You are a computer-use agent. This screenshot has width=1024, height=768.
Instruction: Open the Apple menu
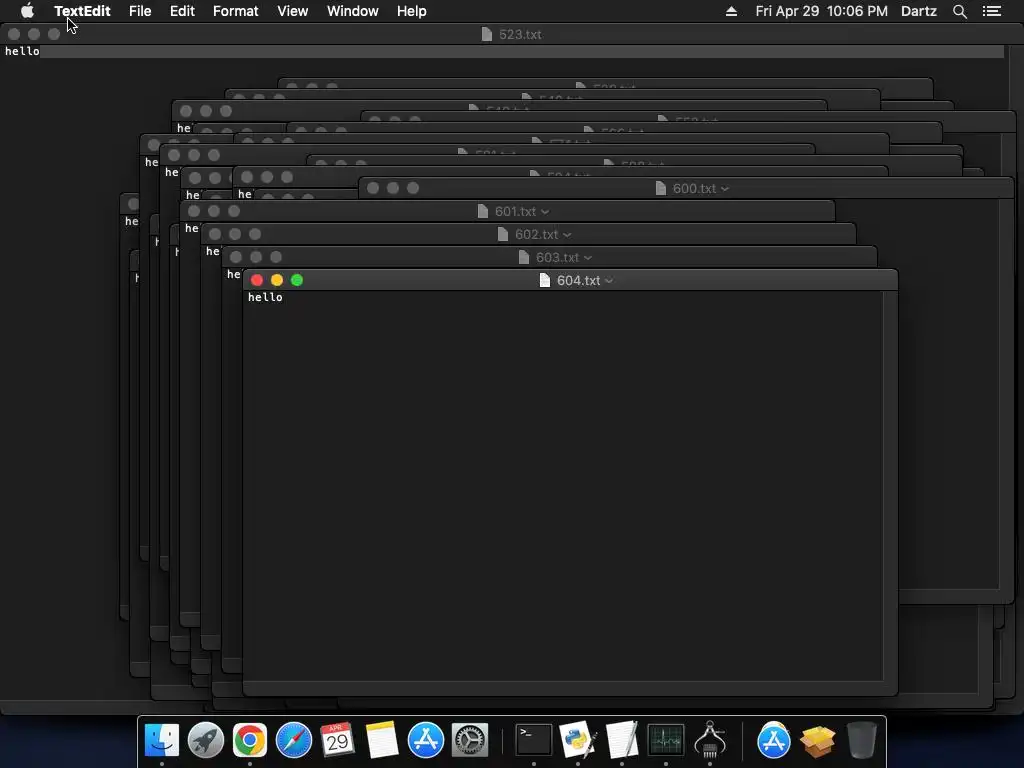(27, 10)
